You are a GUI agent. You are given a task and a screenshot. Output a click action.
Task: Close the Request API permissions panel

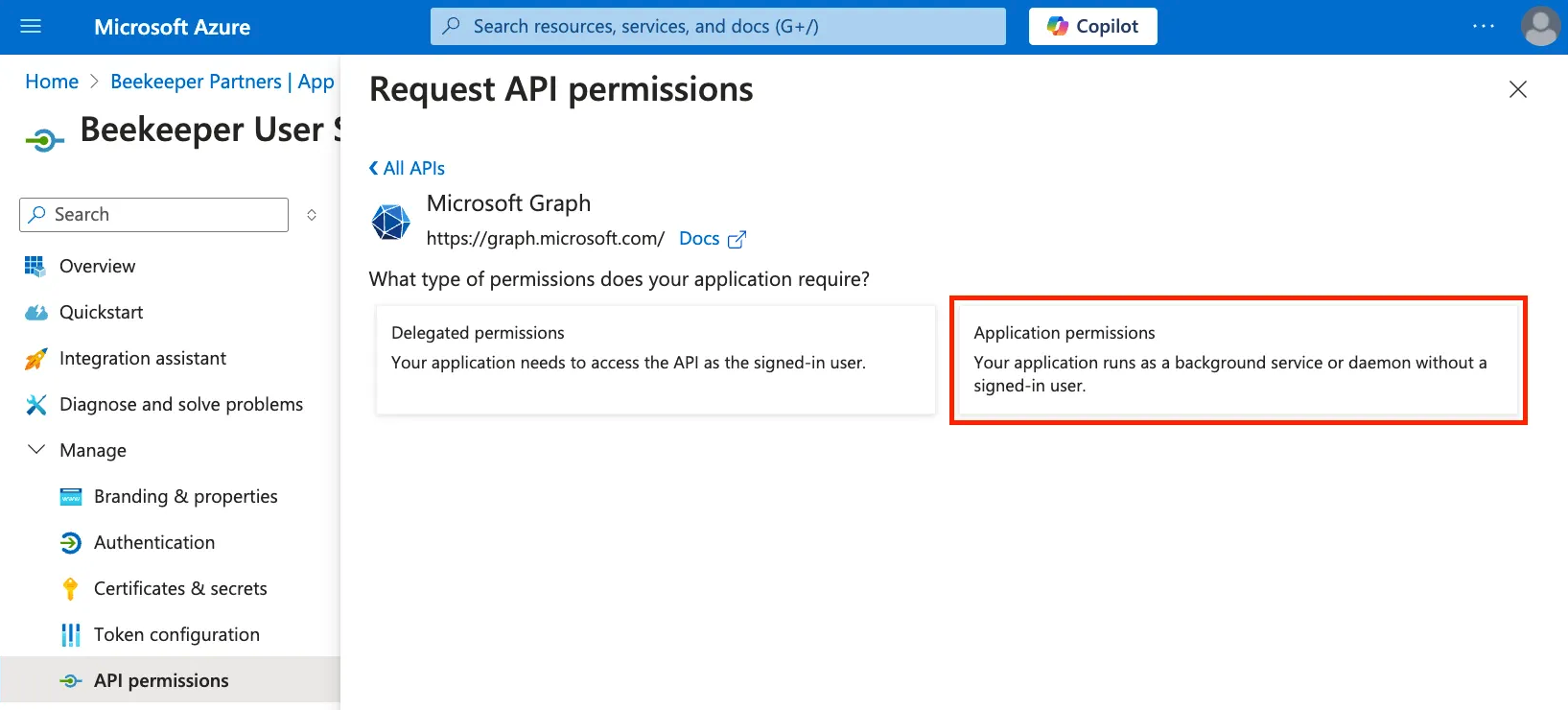coord(1518,89)
